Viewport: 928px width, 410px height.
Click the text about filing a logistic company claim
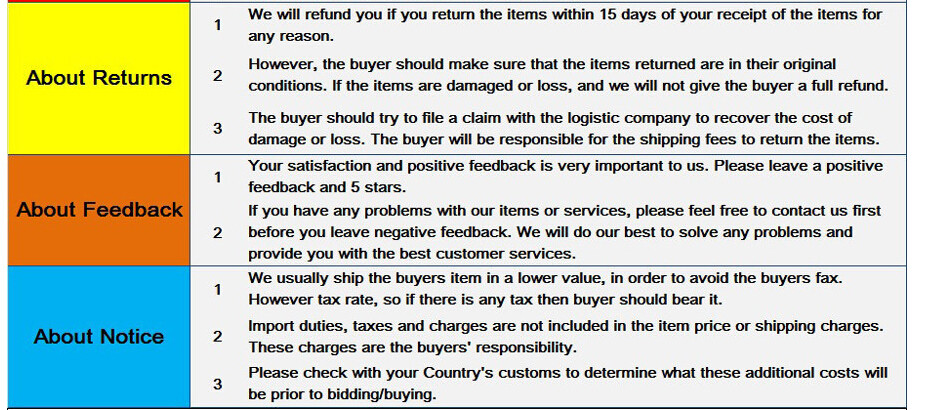click(x=563, y=129)
